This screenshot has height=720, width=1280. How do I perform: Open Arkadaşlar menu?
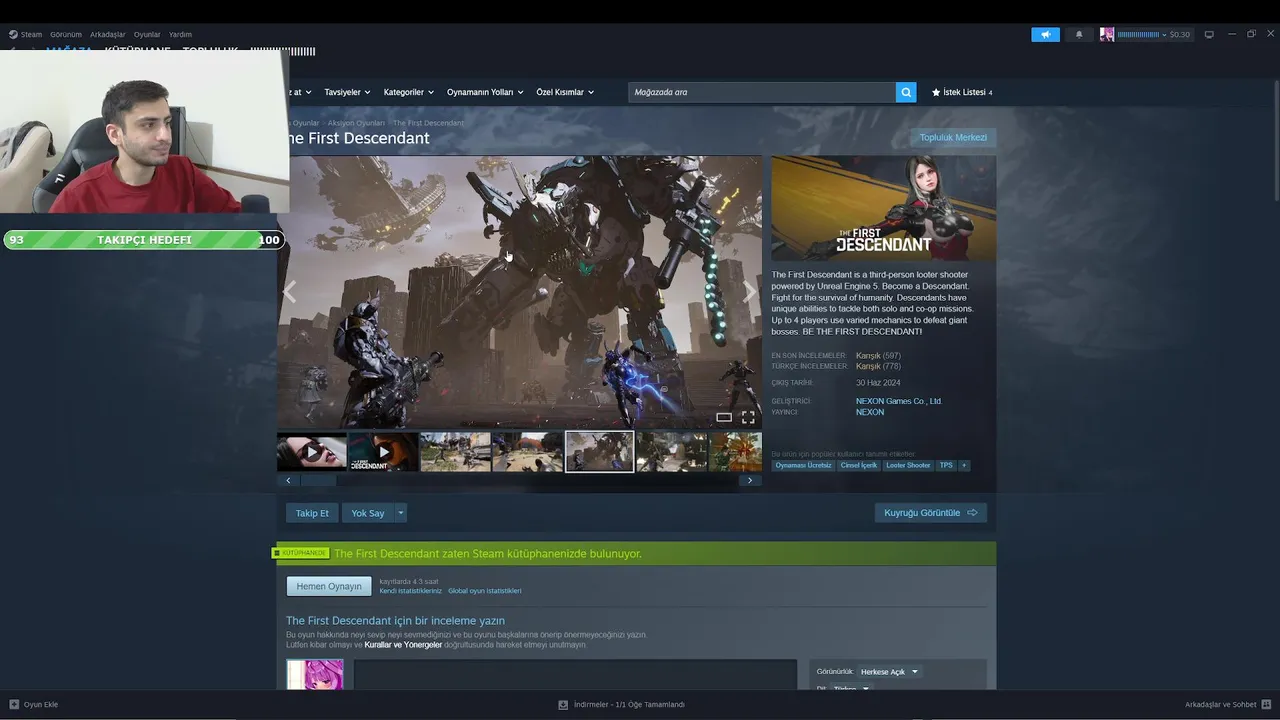[x=108, y=34]
